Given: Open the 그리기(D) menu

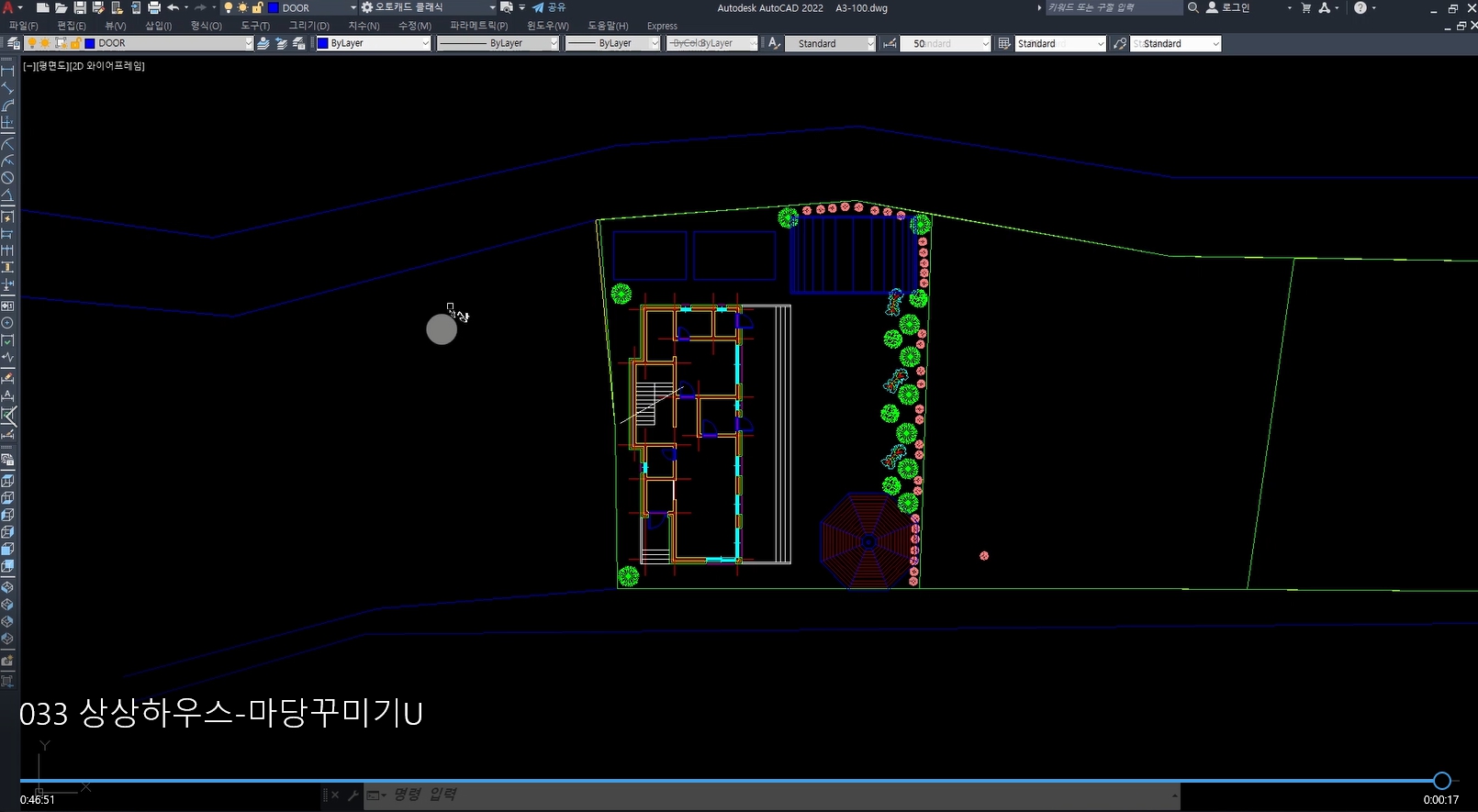Looking at the screenshot, I should [308, 26].
